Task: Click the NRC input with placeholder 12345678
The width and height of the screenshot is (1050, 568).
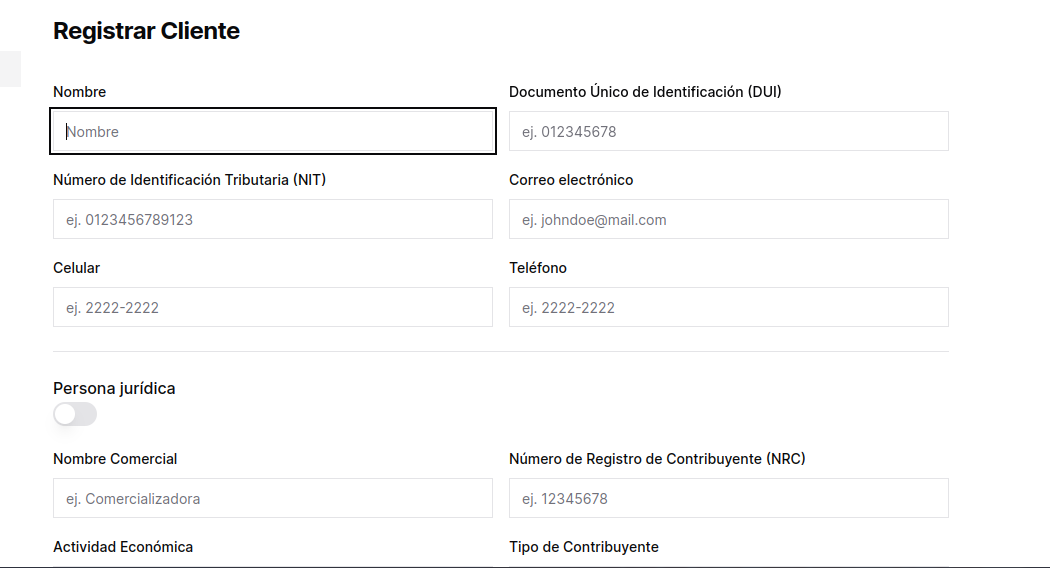Action: [x=728, y=498]
